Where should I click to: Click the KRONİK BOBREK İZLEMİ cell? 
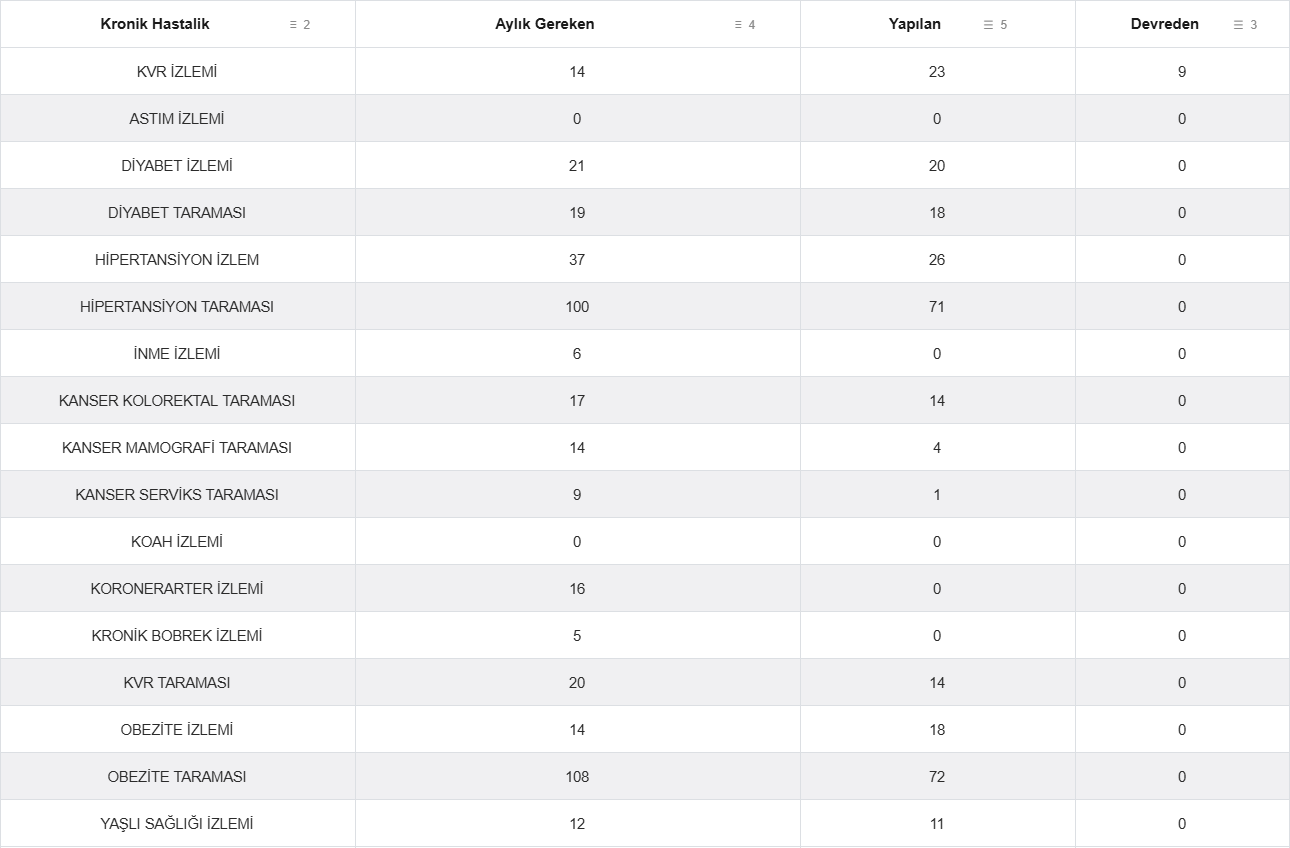coord(177,636)
